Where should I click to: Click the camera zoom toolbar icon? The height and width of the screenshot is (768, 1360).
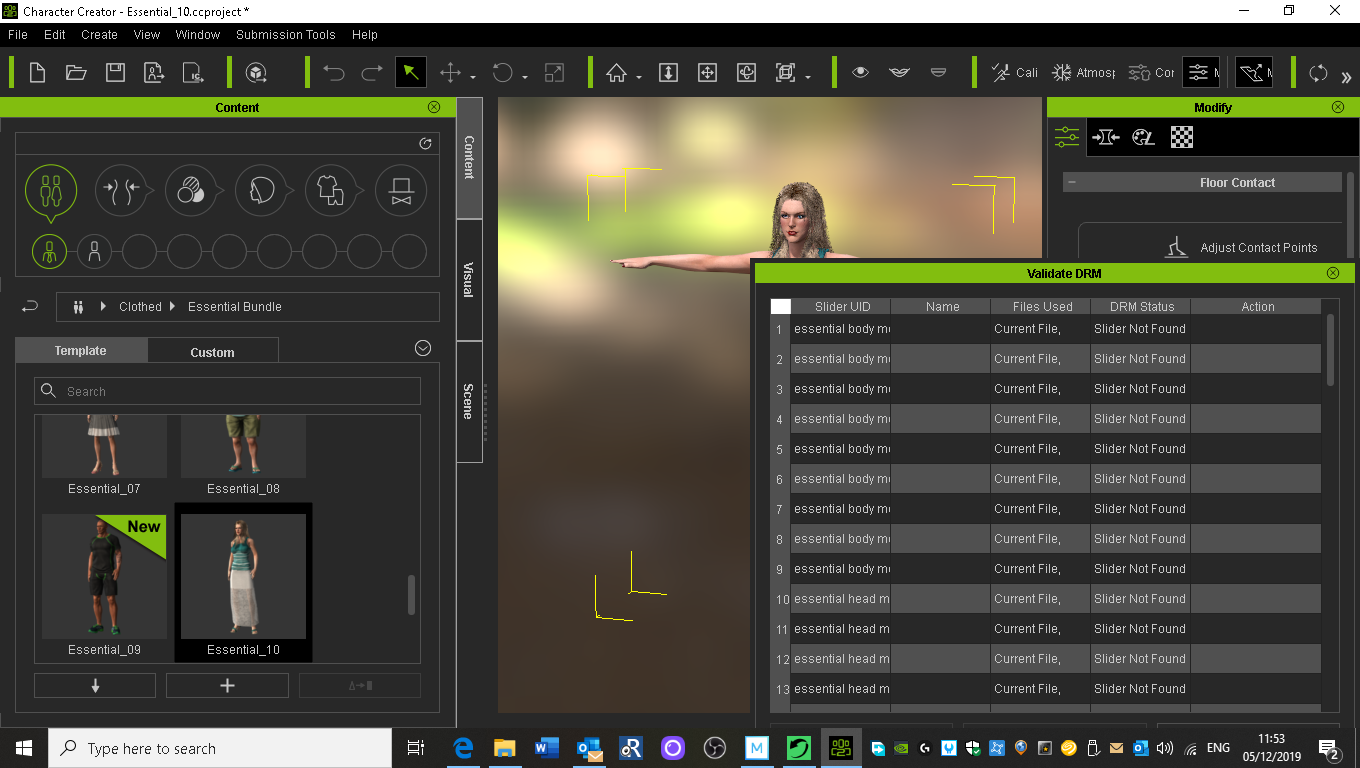coord(669,73)
